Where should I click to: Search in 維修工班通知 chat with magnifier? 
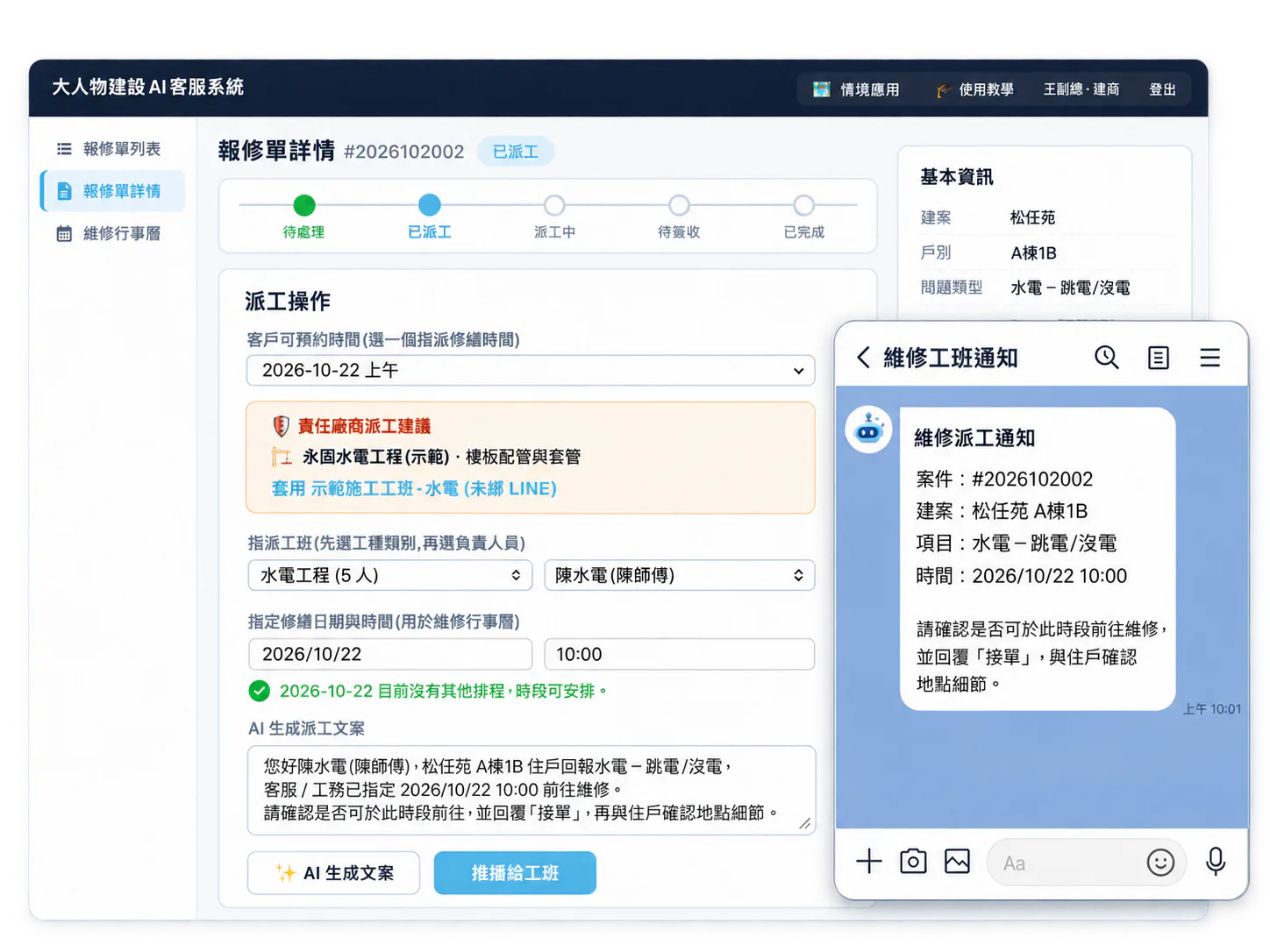[1106, 357]
